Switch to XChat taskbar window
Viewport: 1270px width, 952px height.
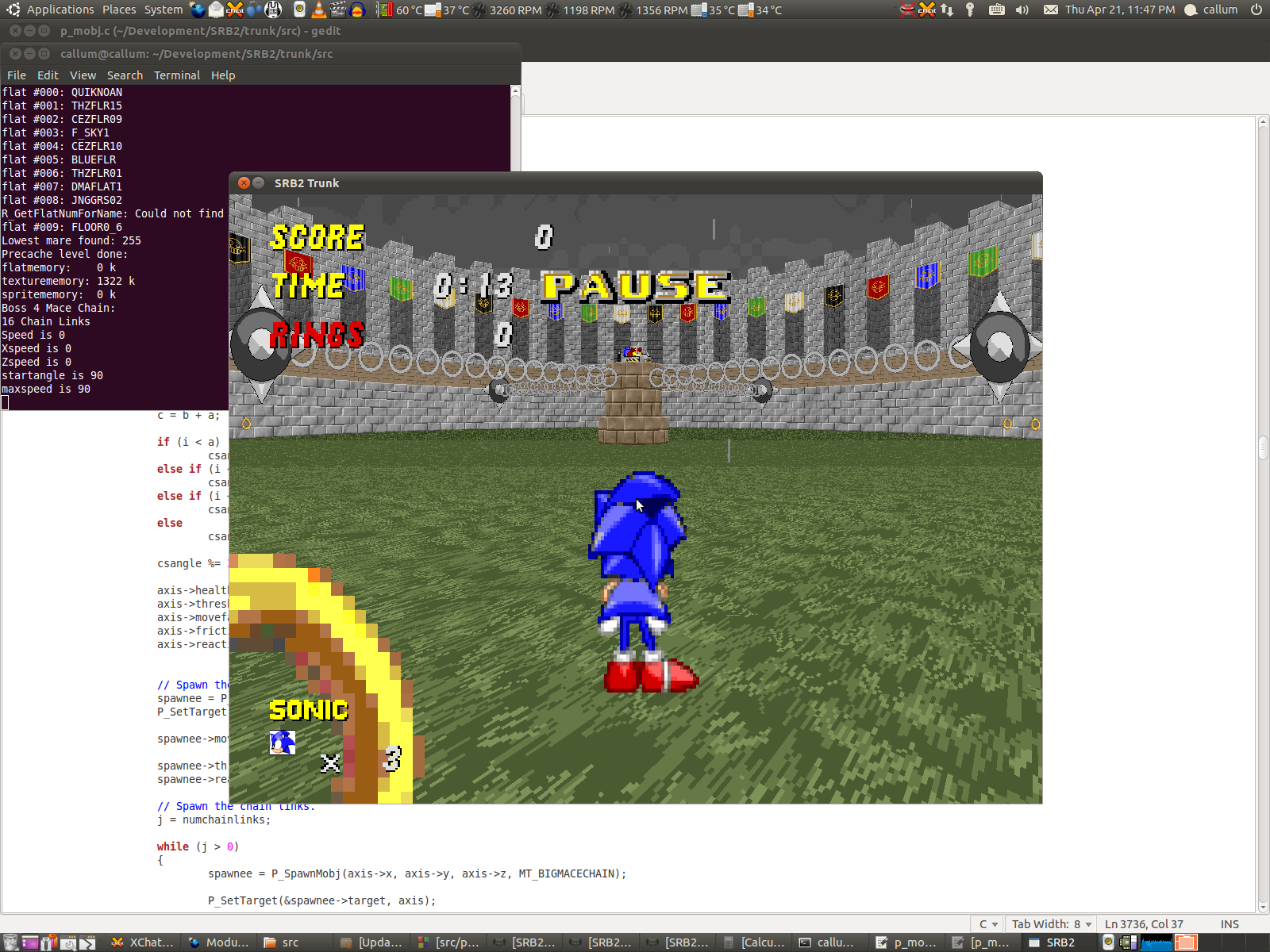143,942
